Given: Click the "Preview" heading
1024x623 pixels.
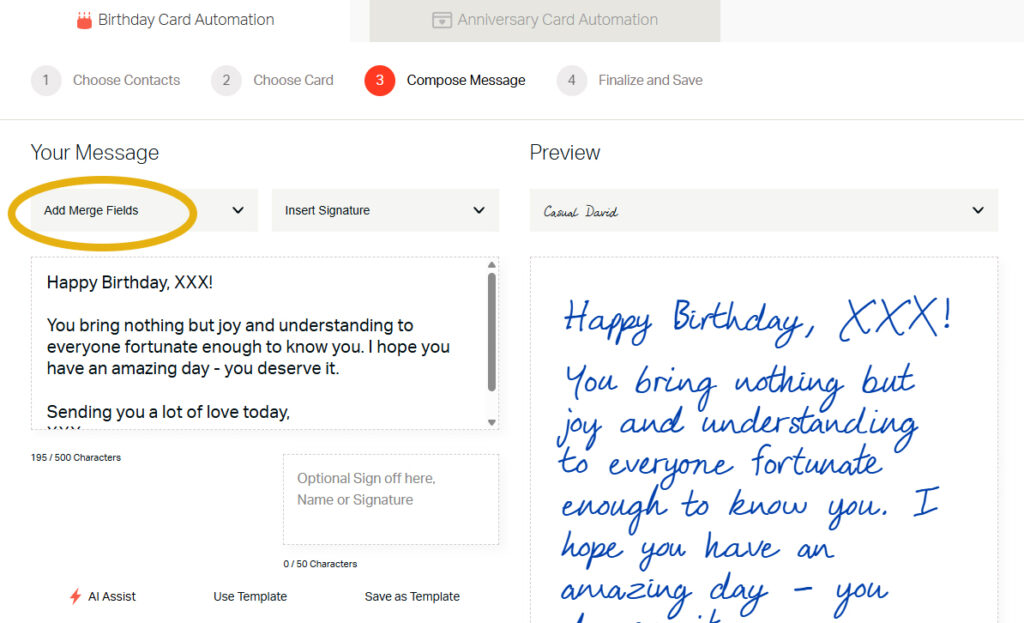Looking at the screenshot, I should click(565, 153).
